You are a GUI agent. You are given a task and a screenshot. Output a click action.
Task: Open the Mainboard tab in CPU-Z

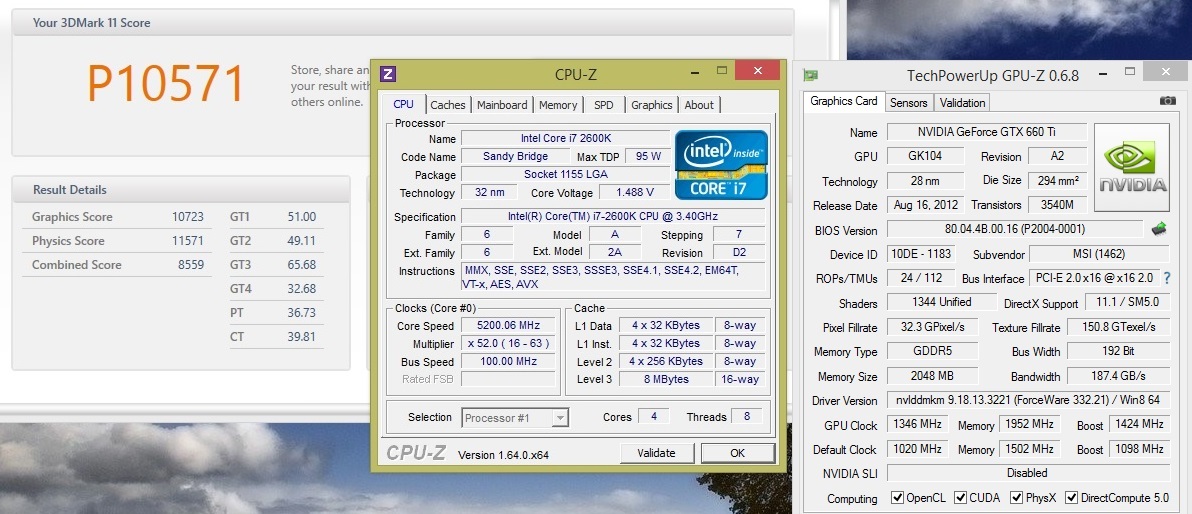[x=502, y=105]
